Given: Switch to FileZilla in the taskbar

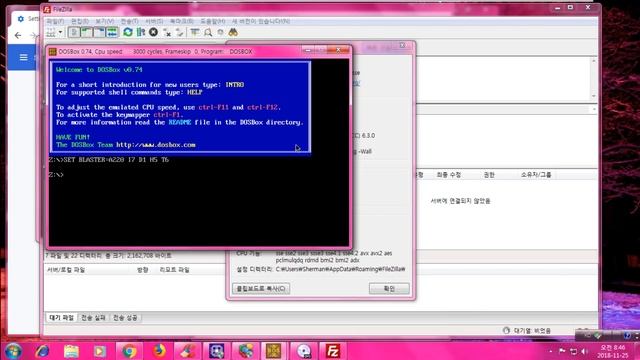Looking at the screenshot, I should 333,351.
